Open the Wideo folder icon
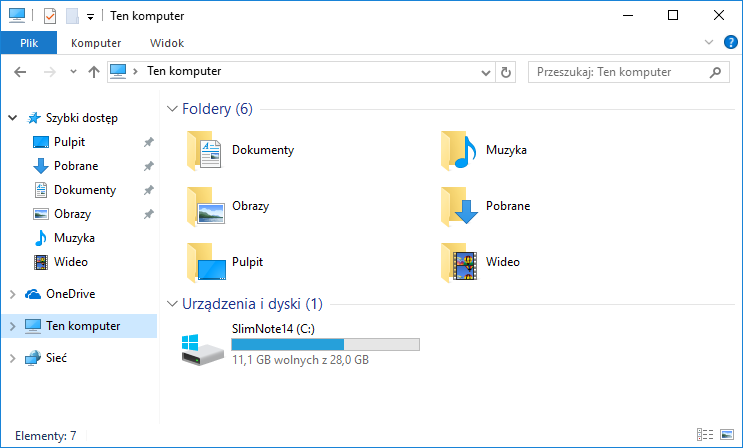Screen dimensions: 743x448 click(x=459, y=263)
